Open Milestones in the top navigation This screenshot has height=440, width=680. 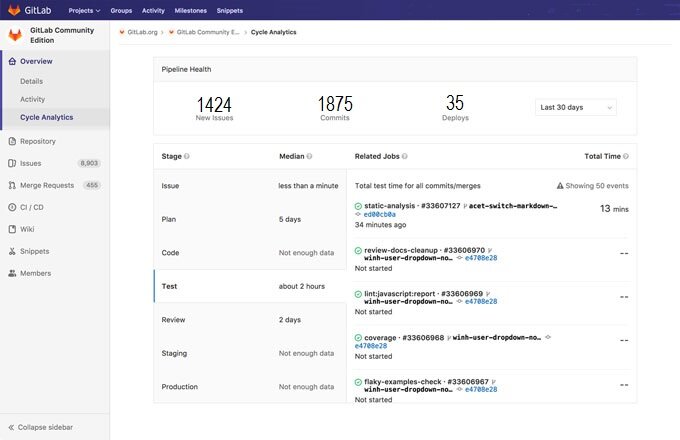[190, 10]
